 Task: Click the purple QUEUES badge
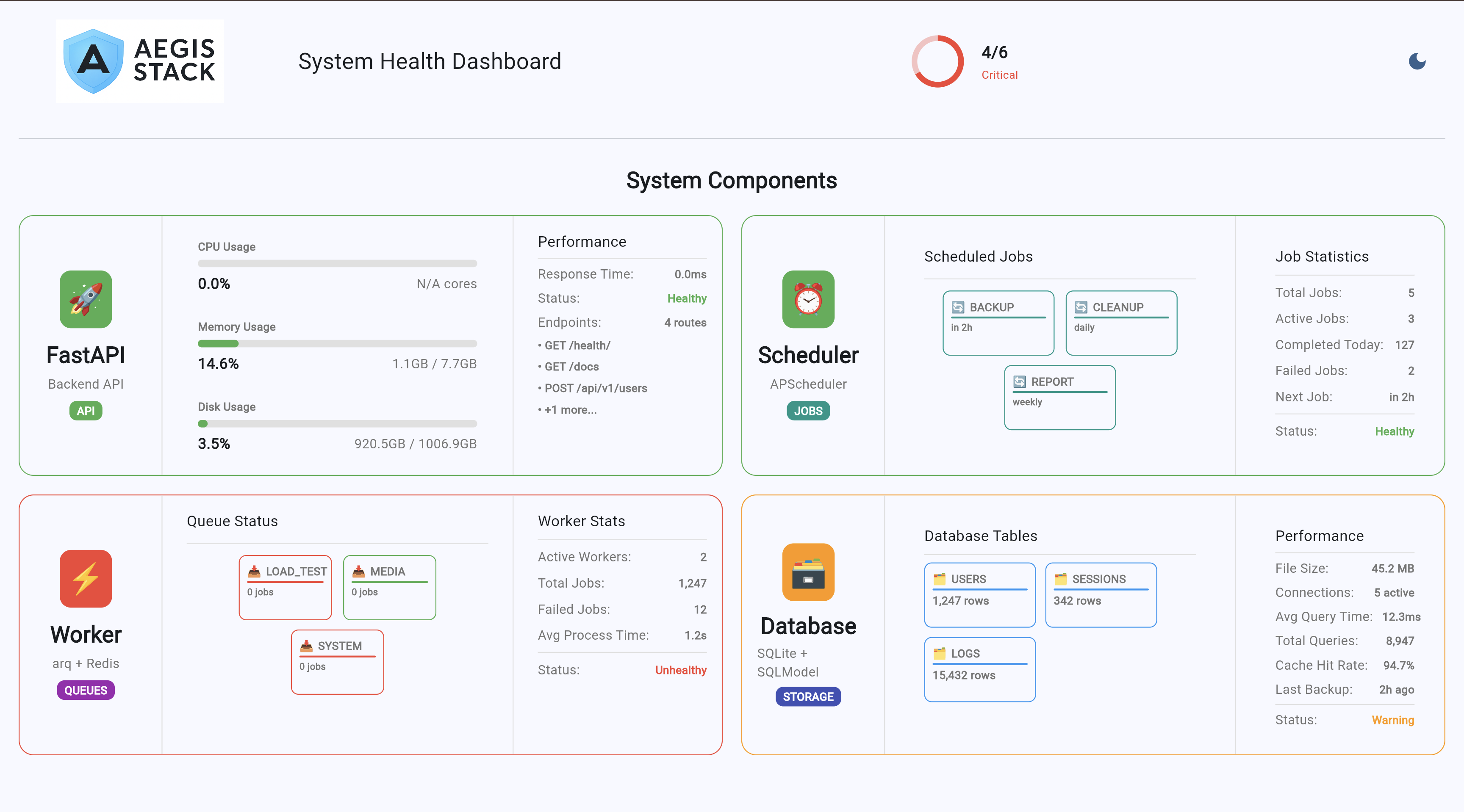click(x=86, y=690)
